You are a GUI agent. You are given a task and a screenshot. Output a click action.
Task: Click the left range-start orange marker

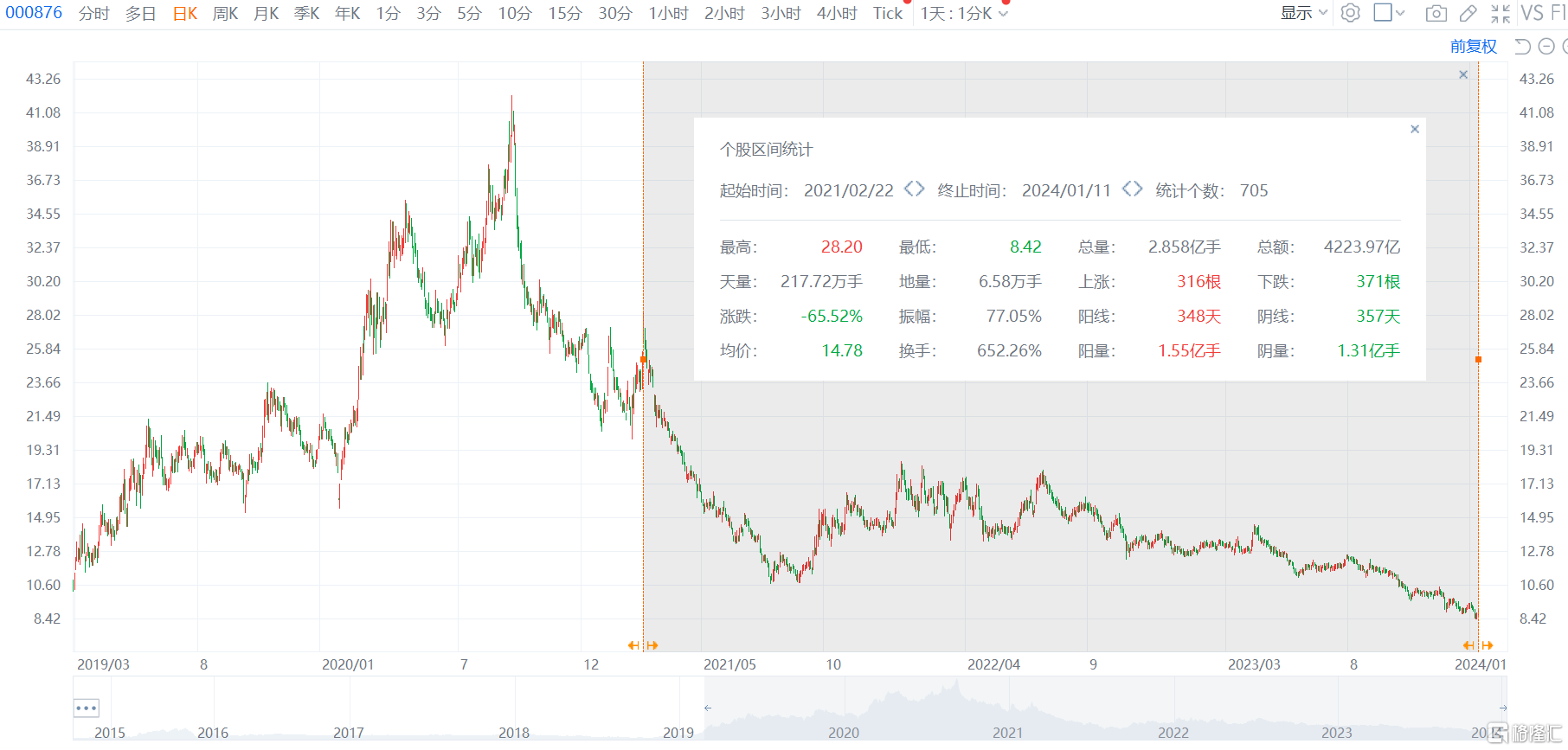click(x=643, y=359)
